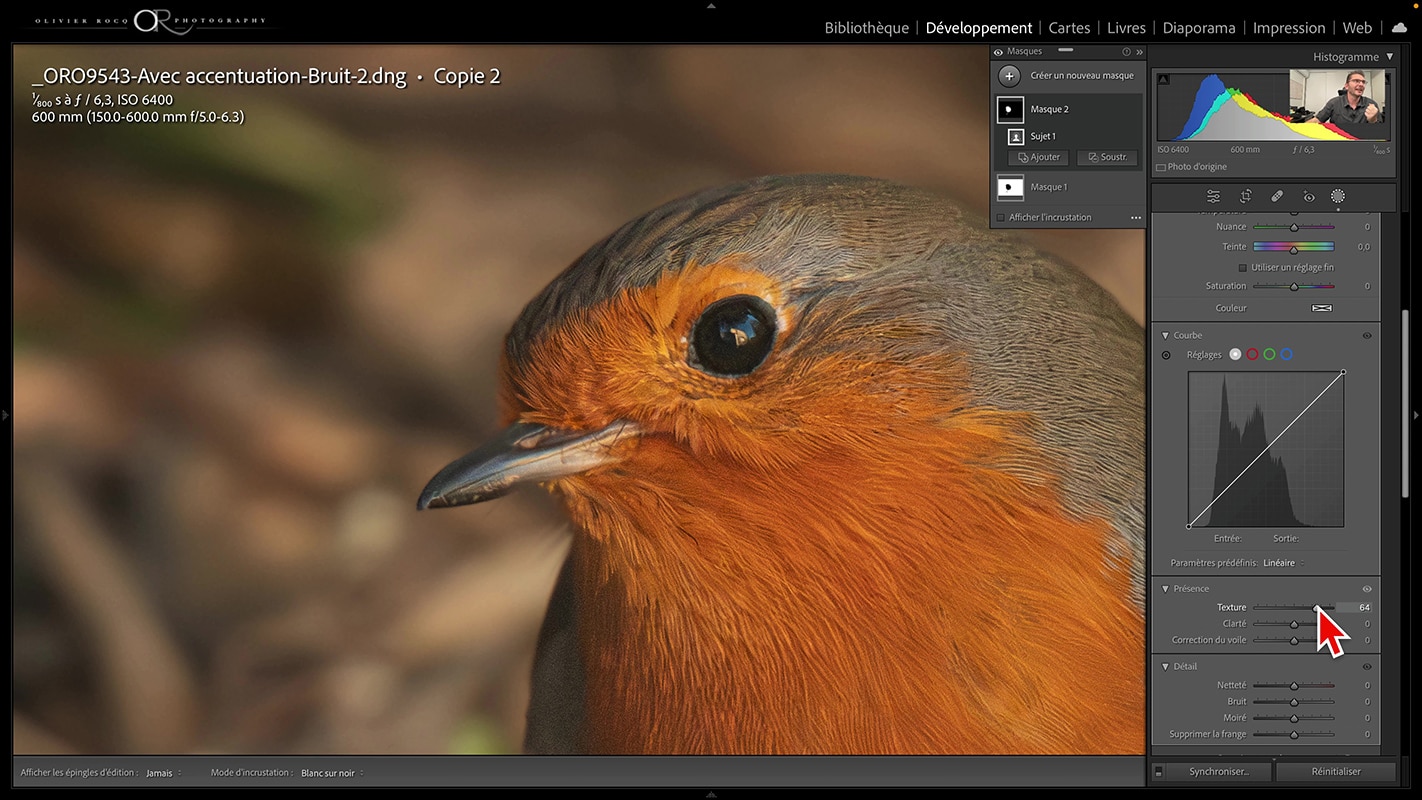
Task: Click the Réinitialiser button
Action: (1336, 772)
